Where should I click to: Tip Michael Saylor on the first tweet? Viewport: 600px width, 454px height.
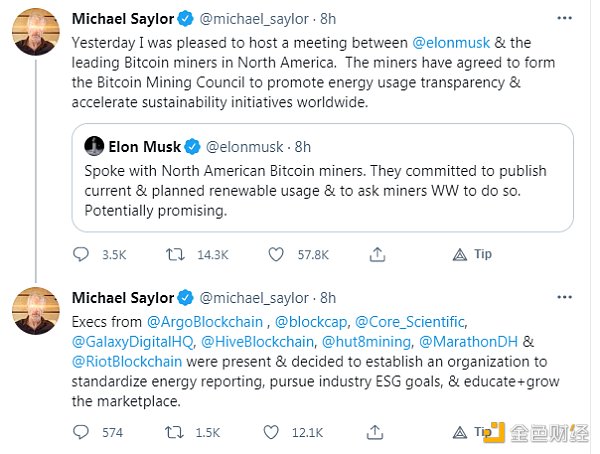click(474, 254)
